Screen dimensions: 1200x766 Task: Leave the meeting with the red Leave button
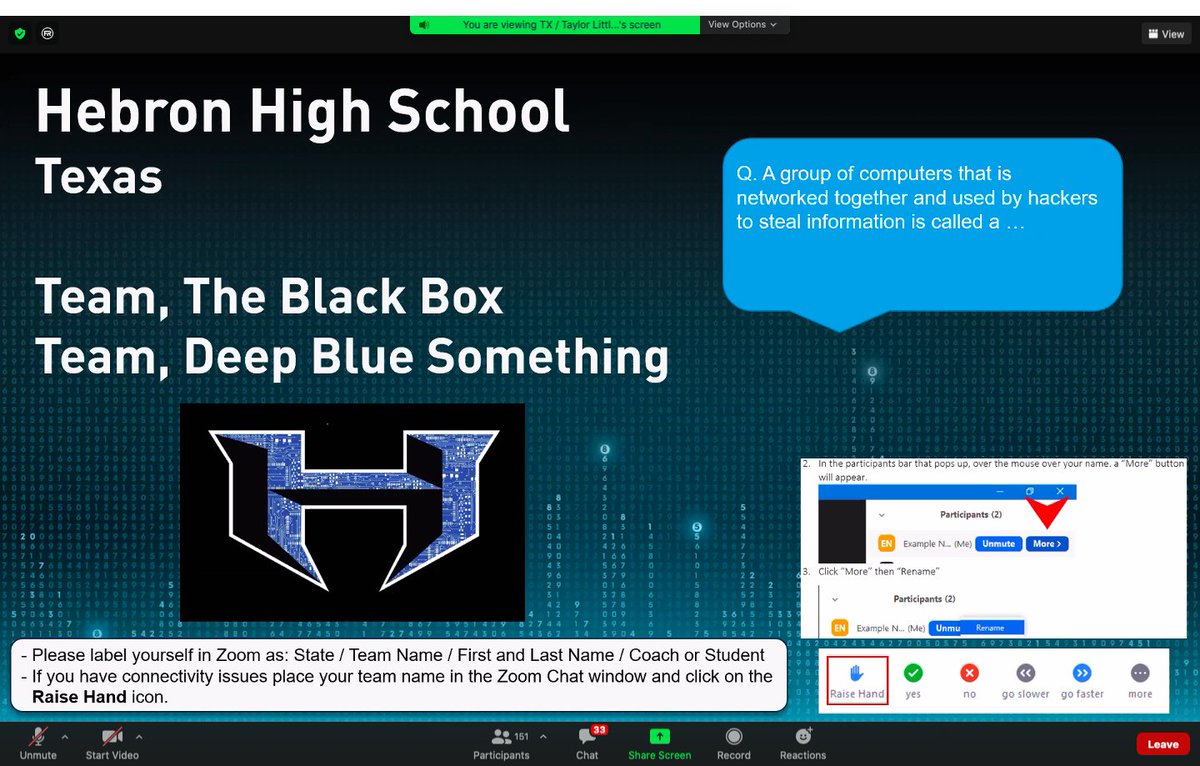1163,744
